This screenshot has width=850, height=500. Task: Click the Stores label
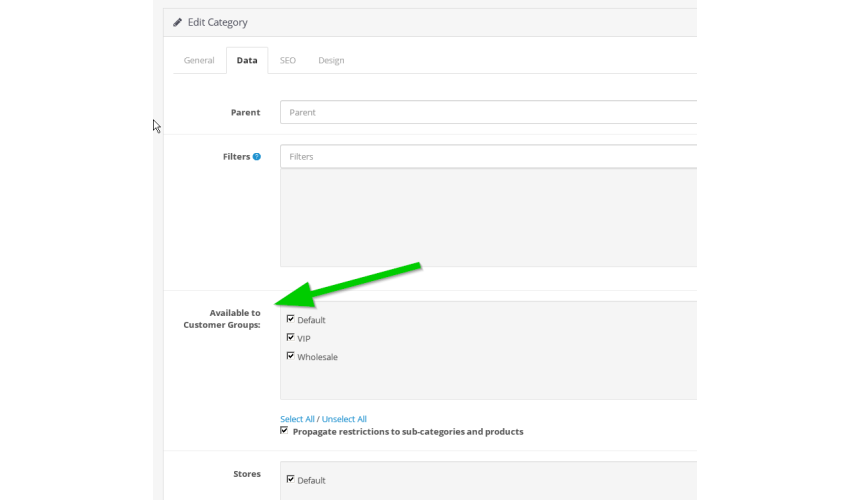click(247, 474)
